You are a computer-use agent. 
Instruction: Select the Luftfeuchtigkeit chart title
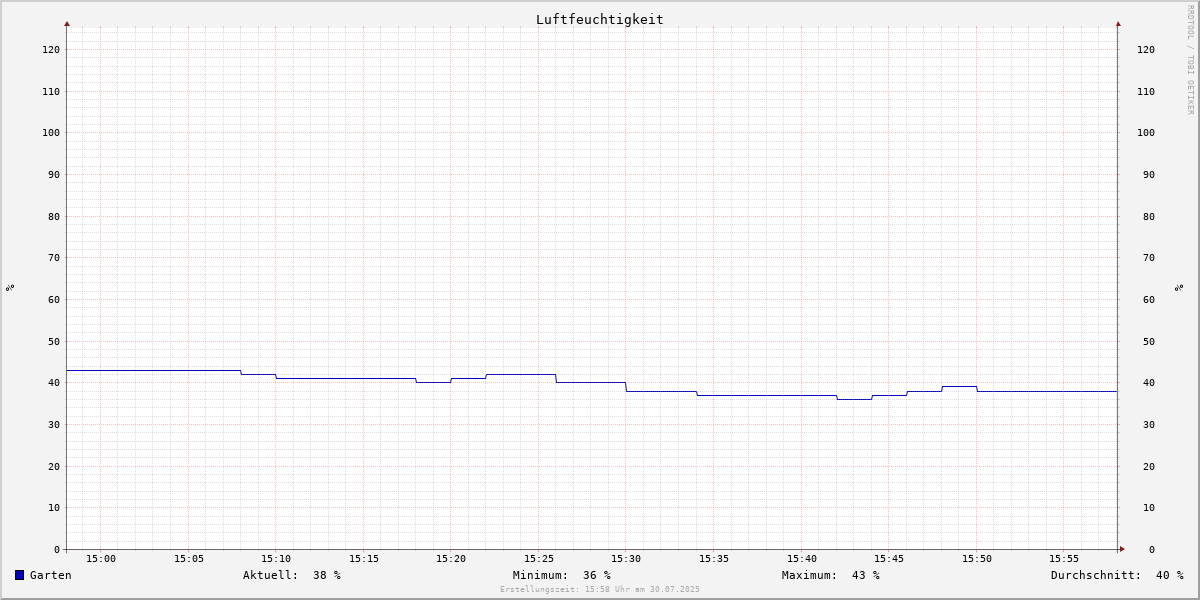point(599,19)
